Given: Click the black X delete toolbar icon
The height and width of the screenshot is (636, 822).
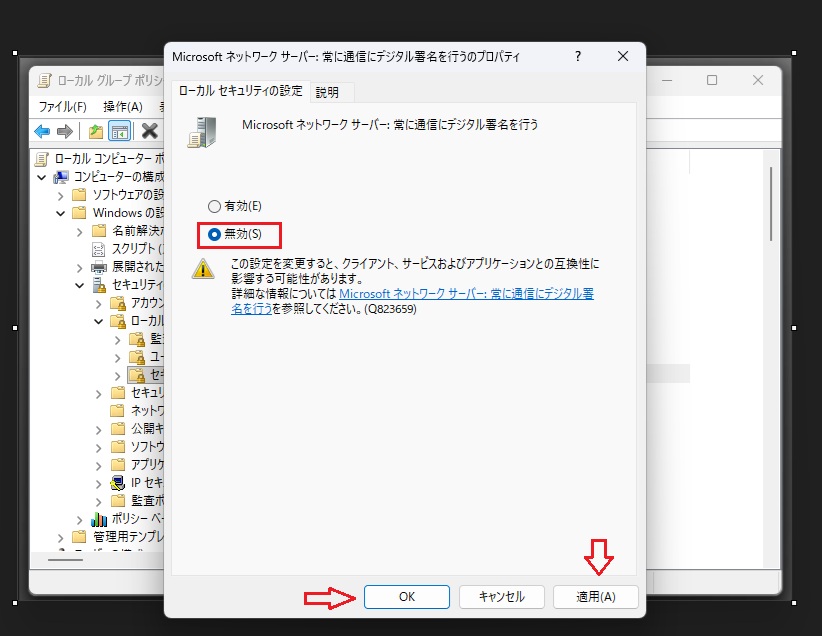Looking at the screenshot, I should tap(150, 131).
